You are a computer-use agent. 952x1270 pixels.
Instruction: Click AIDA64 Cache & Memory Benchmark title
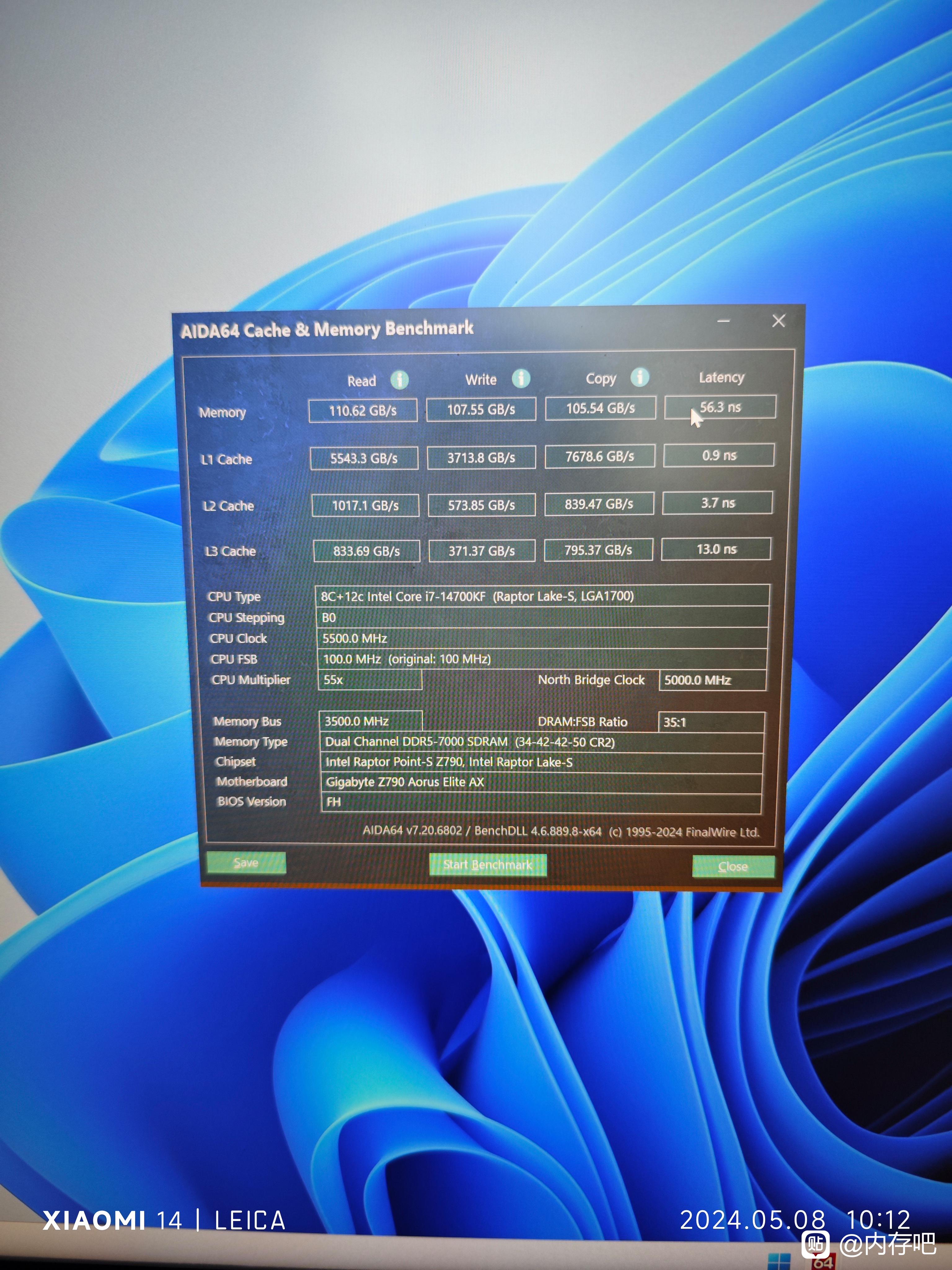click(x=327, y=330)
